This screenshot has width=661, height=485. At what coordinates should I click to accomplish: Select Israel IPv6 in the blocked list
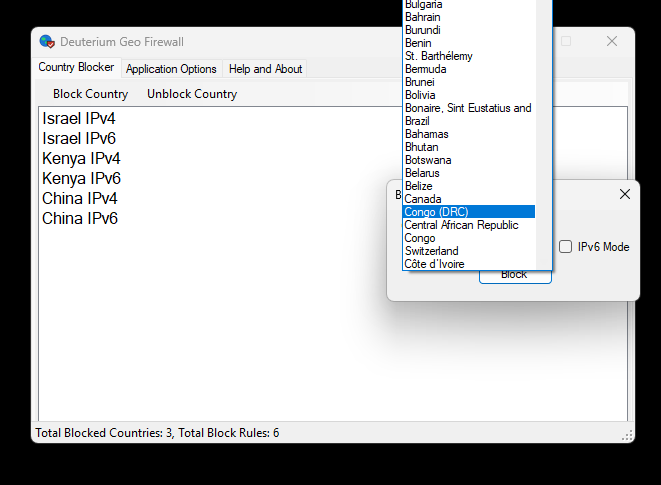coord(79,138)
